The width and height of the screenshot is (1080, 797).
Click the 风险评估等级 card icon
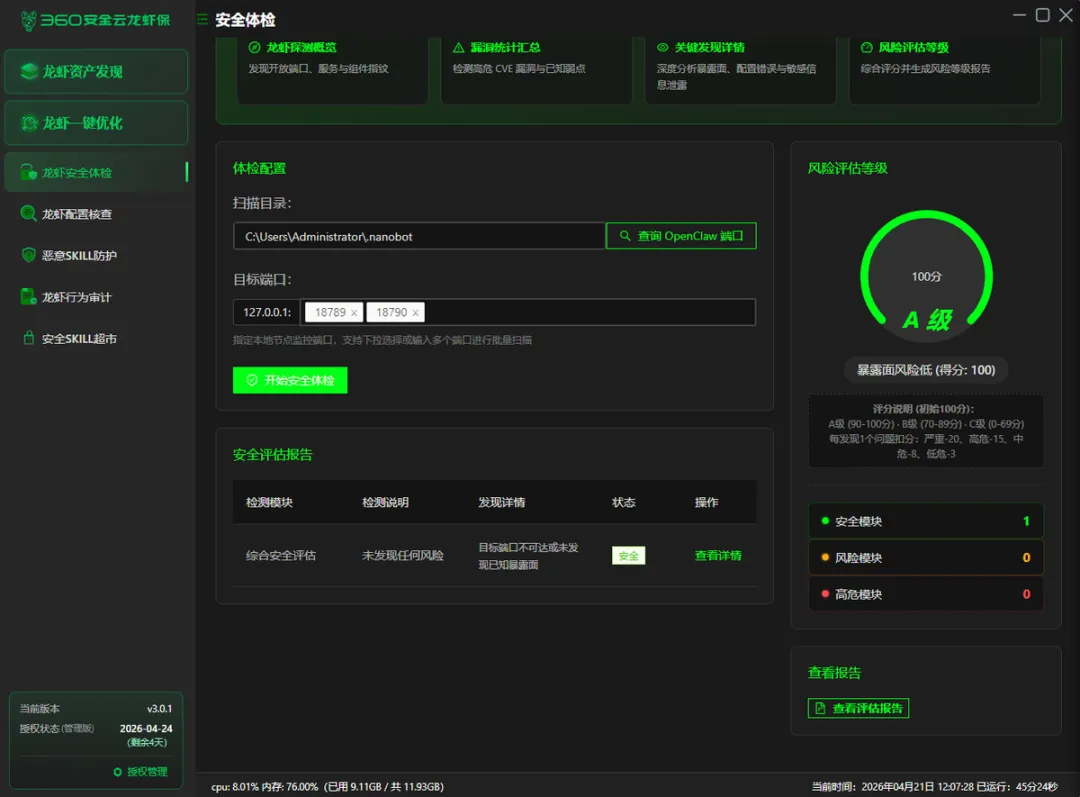tap(866, 48)
